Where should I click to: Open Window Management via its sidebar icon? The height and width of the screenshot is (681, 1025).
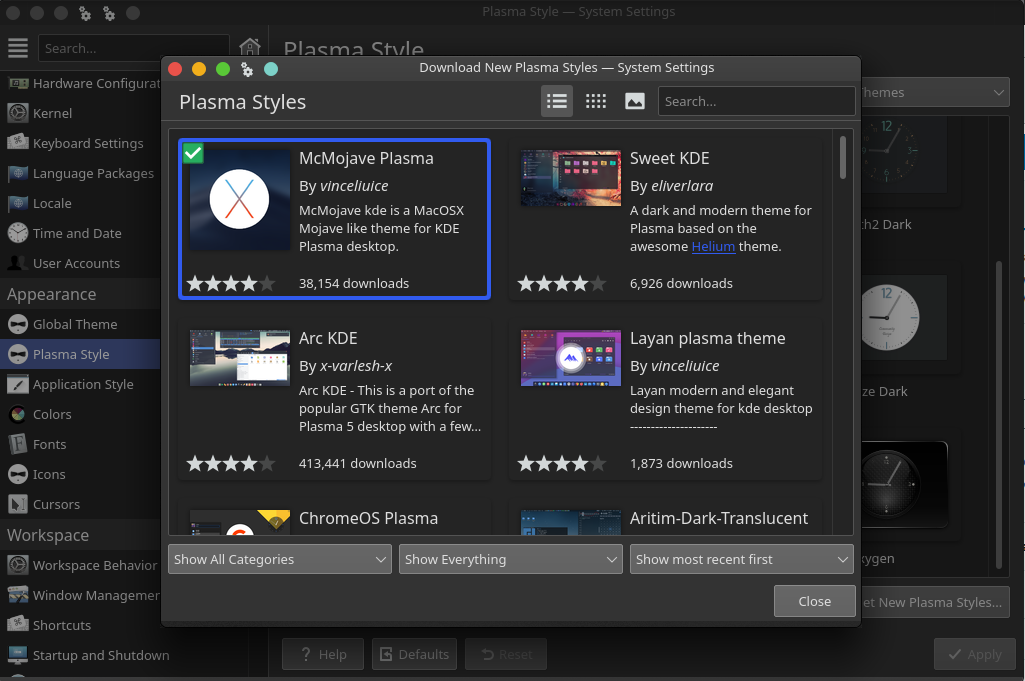[18, 595]
